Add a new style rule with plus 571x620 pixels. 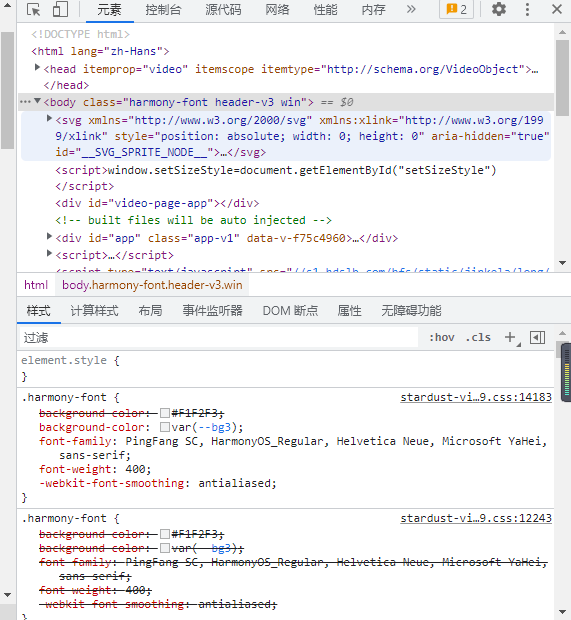pos(510,337)
